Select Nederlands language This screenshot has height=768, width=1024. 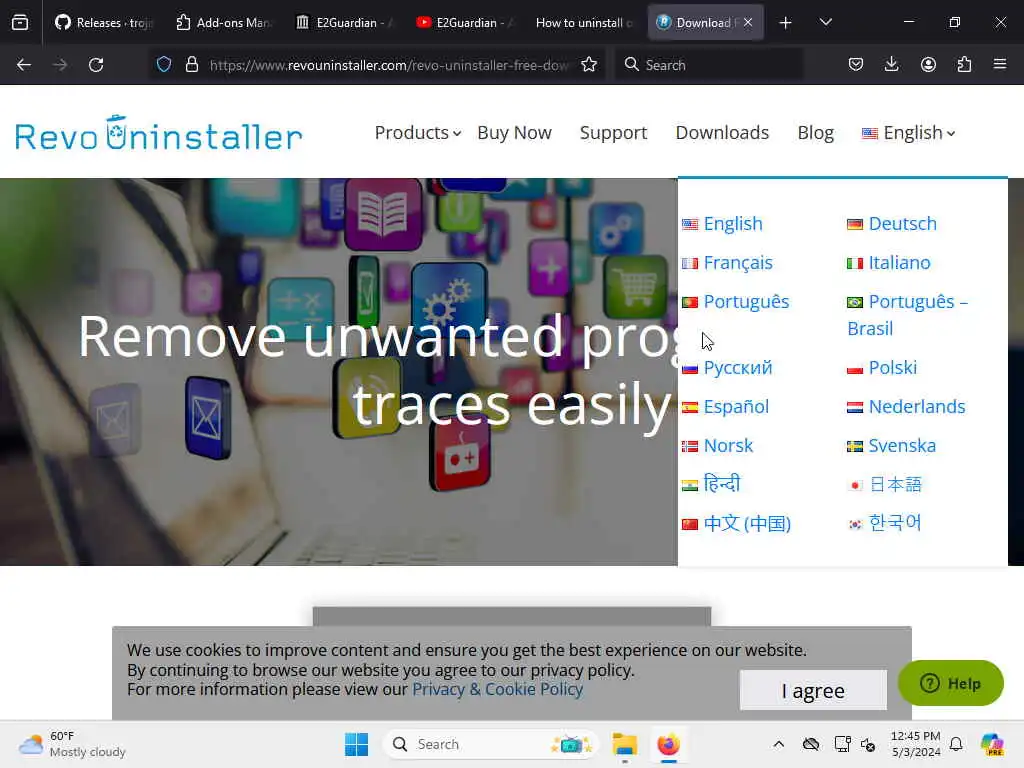(906, 406)
